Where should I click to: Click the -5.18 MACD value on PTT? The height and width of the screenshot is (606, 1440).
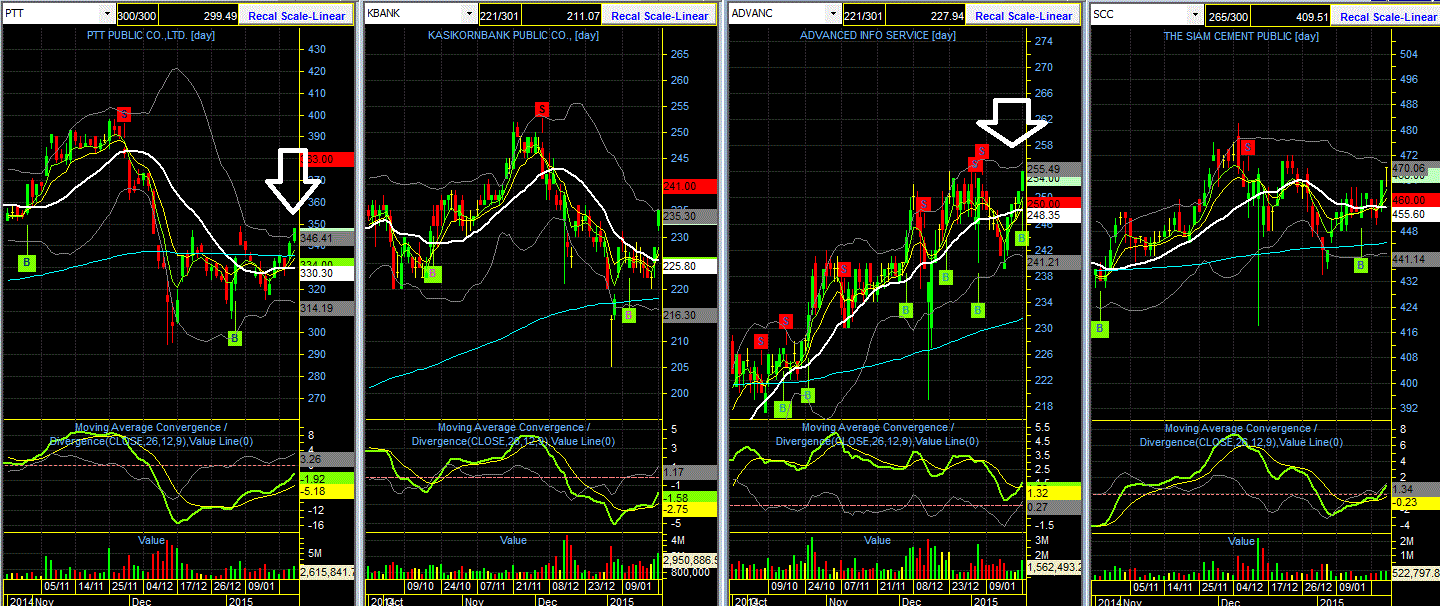click(327, 492)
